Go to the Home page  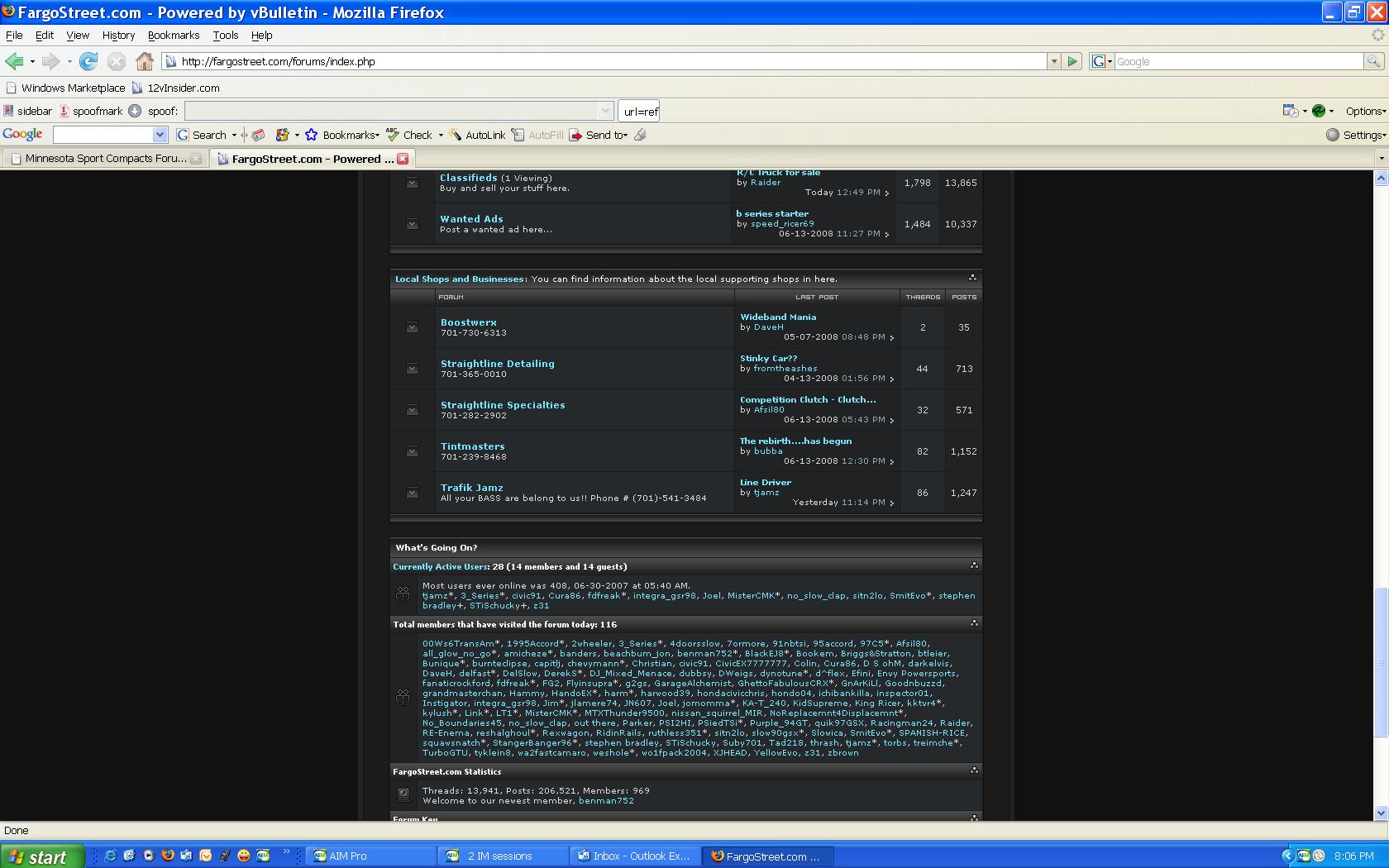145,61
